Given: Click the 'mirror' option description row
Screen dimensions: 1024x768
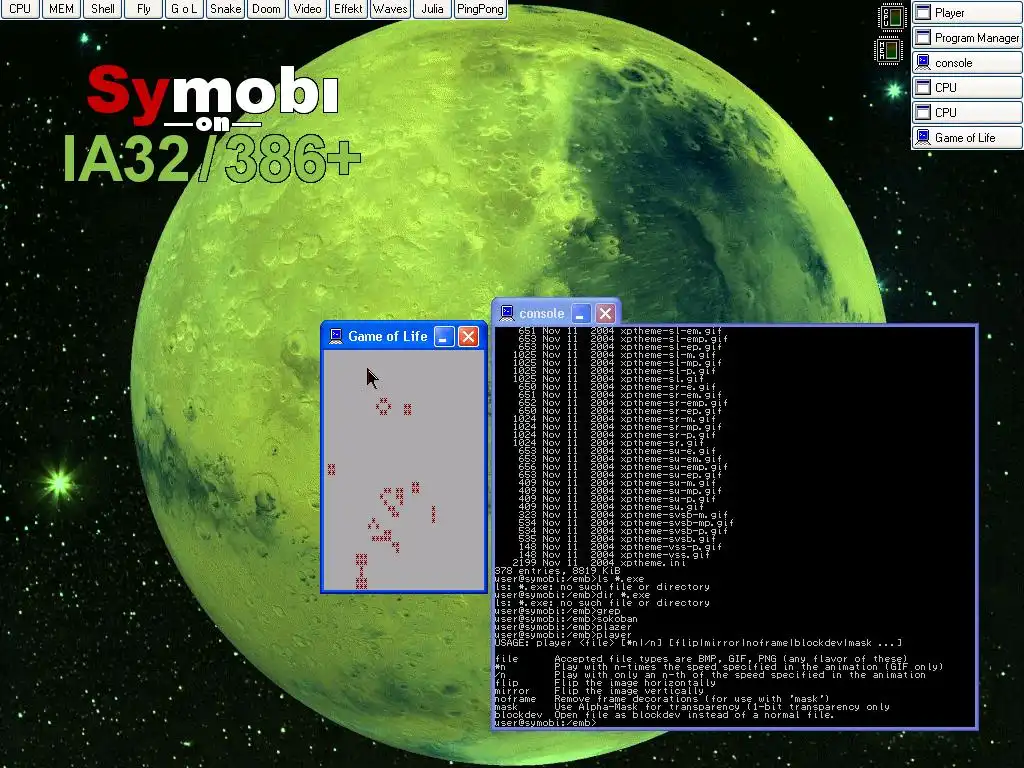Looking at the screenshot, I should pyautogui.click(x=600, y=691).
